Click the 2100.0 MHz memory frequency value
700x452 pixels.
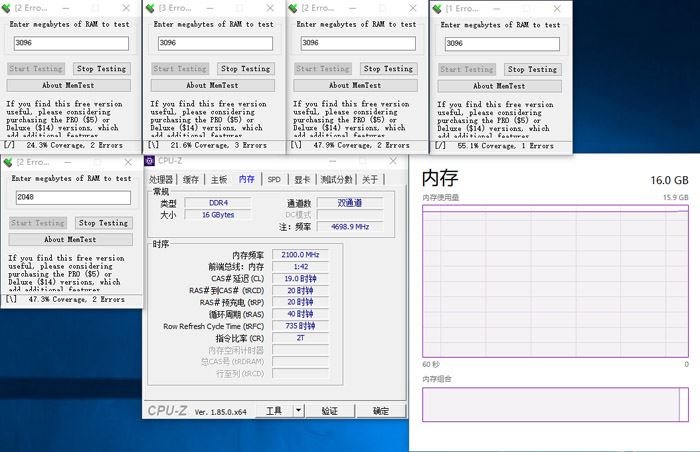click(x=300, y=255)
